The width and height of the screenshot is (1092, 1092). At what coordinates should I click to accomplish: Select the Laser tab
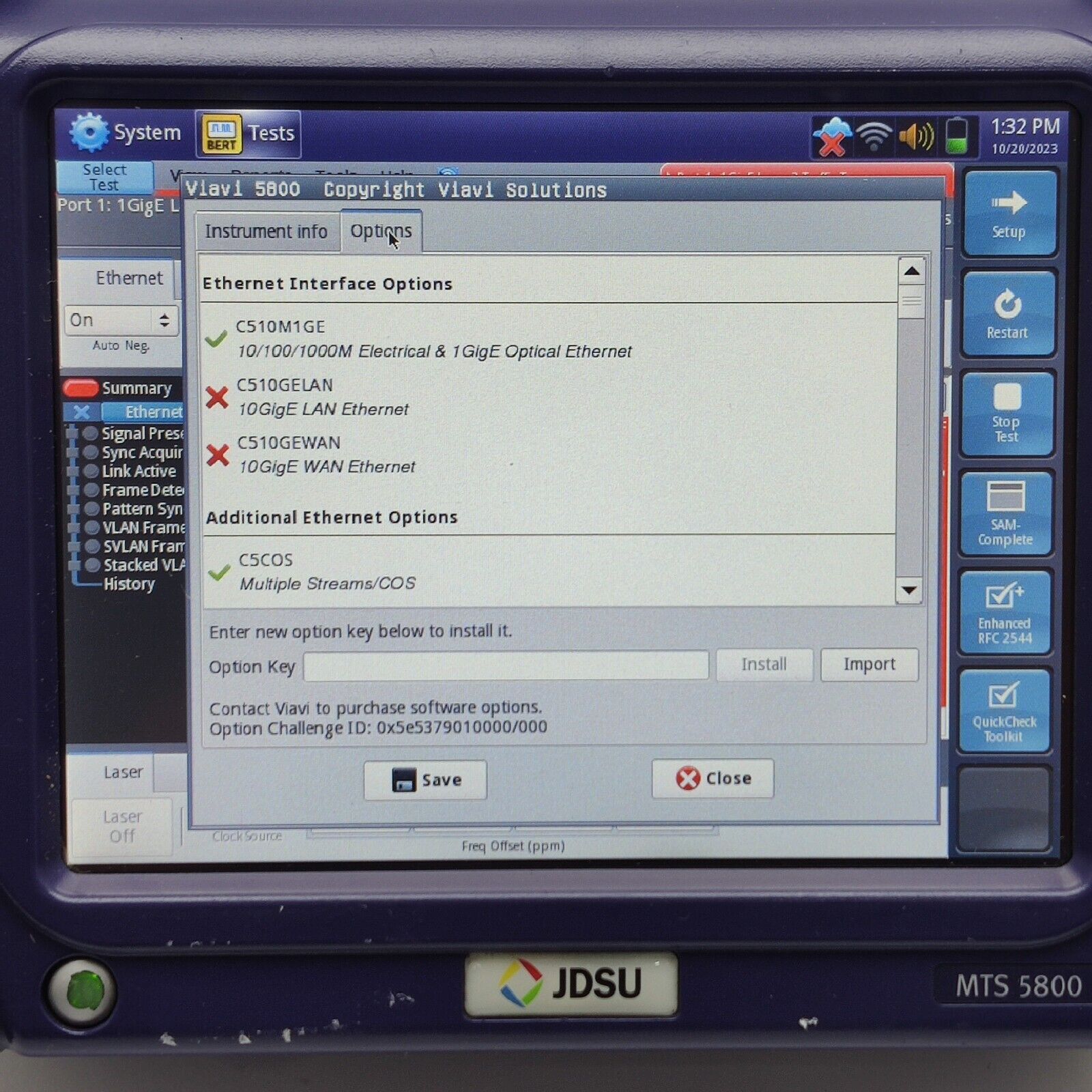pyautogui.click(x=124, y=772)
